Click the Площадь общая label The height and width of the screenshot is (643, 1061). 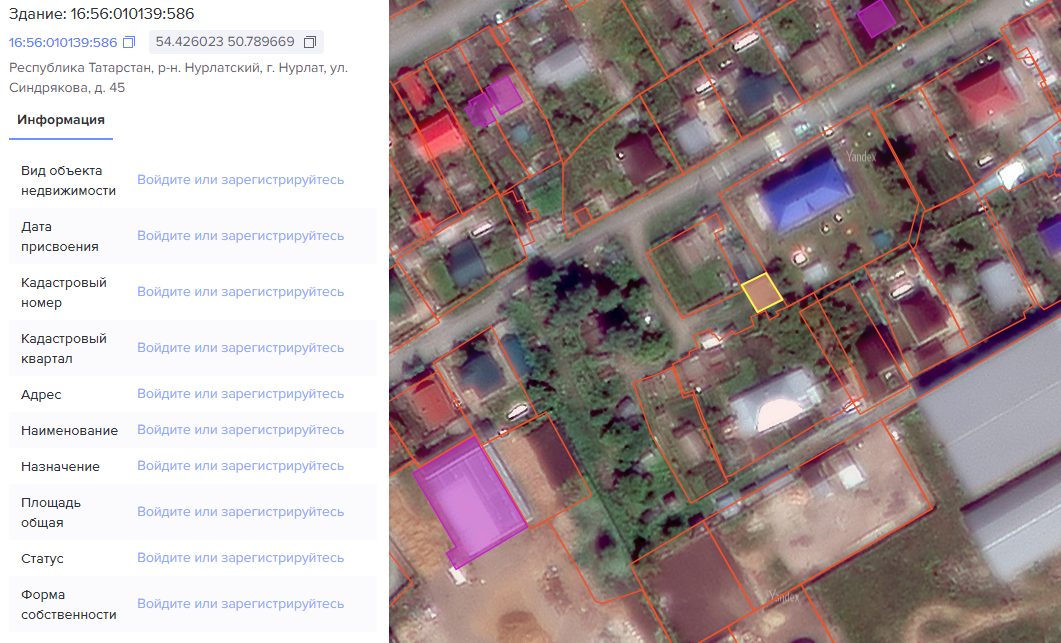click(51, 512)
